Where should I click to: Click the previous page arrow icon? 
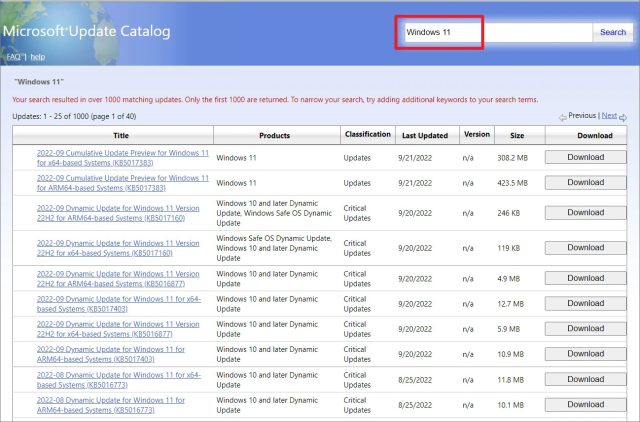[x=563, y=118]
